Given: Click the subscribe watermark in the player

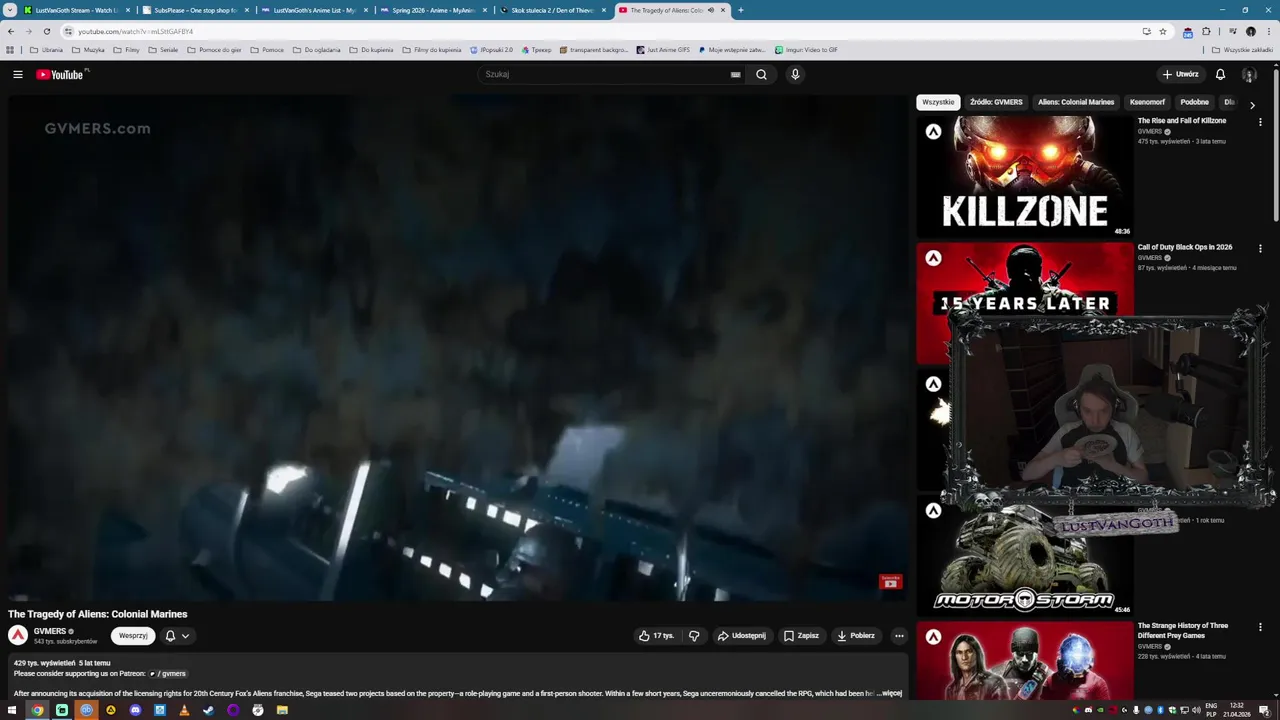Looking at the screenshot, I should (890, 582).
